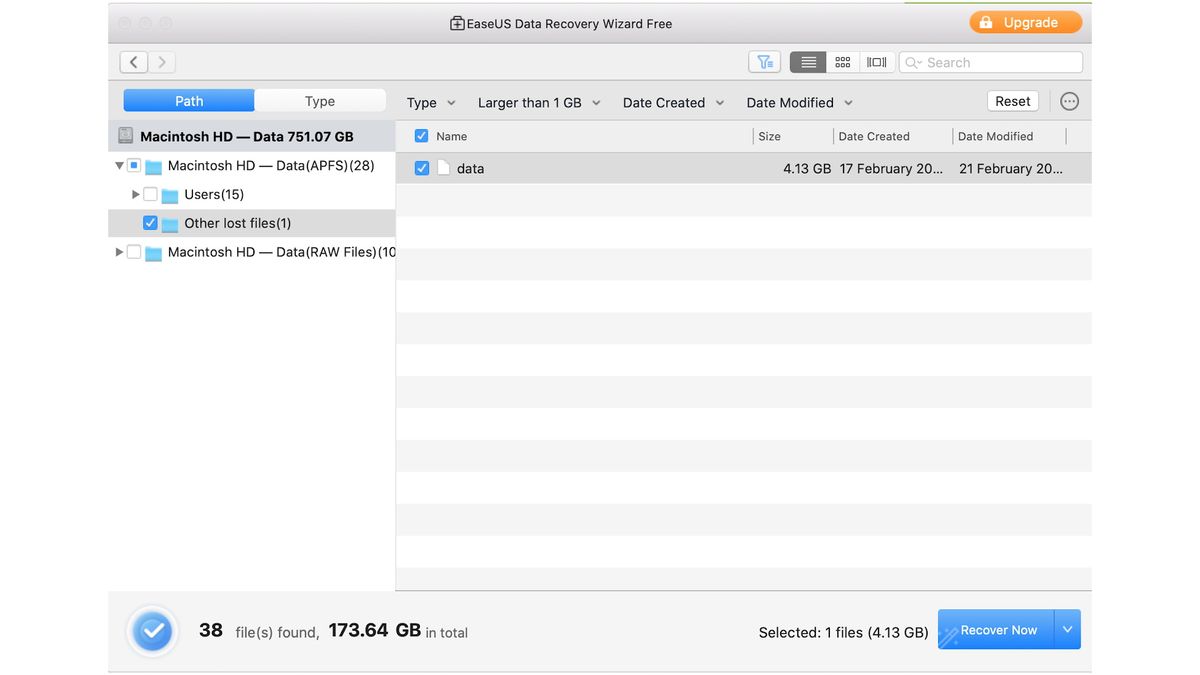The width and height of the screenshot is (1200, 675).
Task: Click the orange Upgrade button
Action: [x=1025, y=21]
